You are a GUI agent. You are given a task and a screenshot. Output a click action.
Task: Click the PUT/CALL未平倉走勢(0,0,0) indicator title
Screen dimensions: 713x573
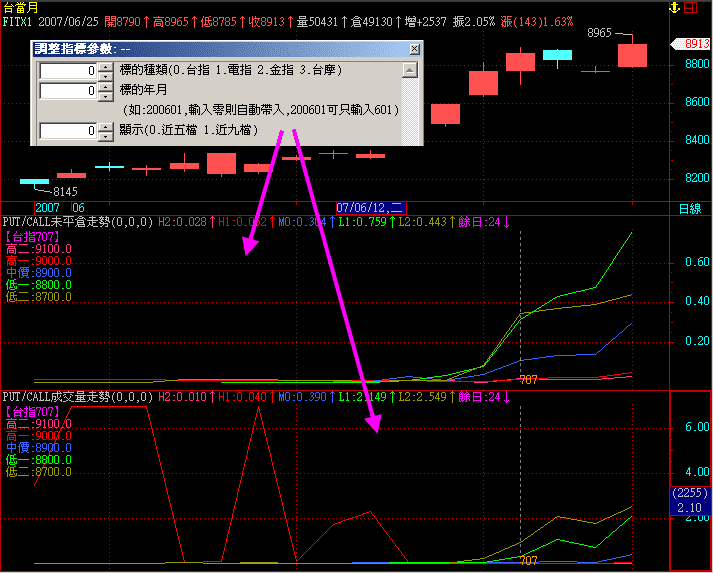coord(78,222)
